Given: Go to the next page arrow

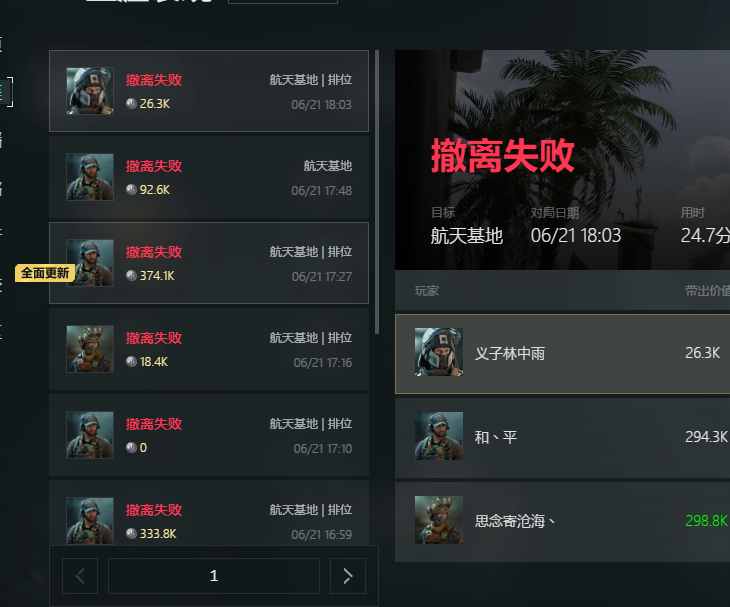Looking at the screenshot, I should click(x=348, y=576).
